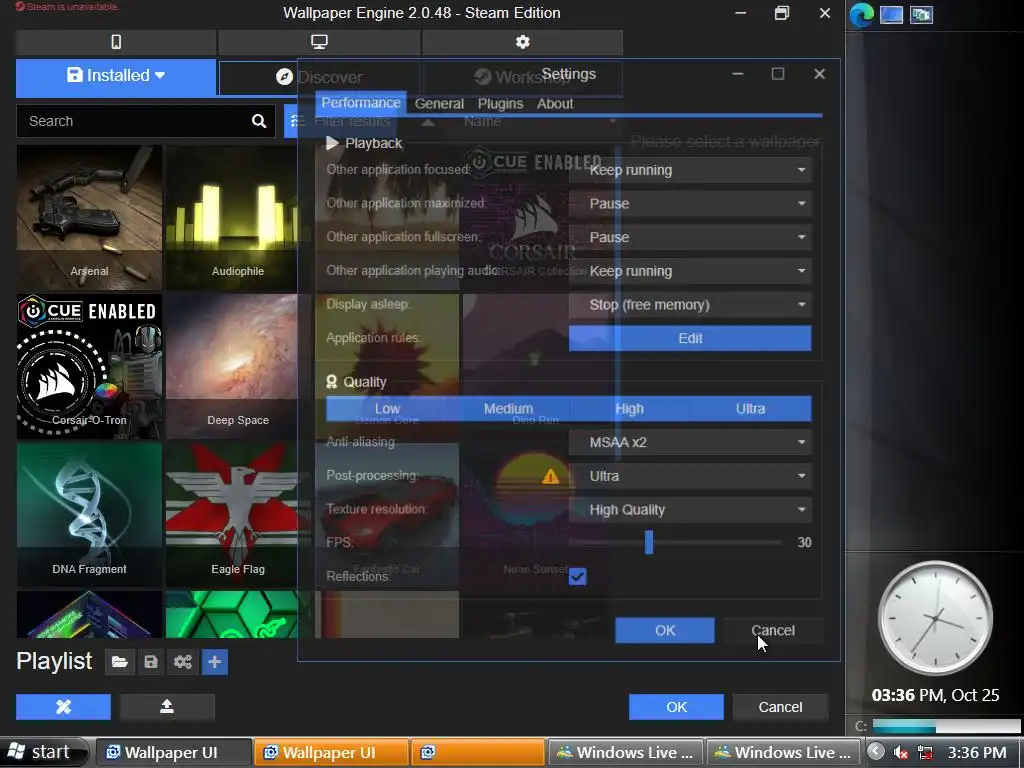This screenshot has width=1024, height=768.
Task: Select the Eagle Flag wallpaper thumbnail
Action: (238, 515)
